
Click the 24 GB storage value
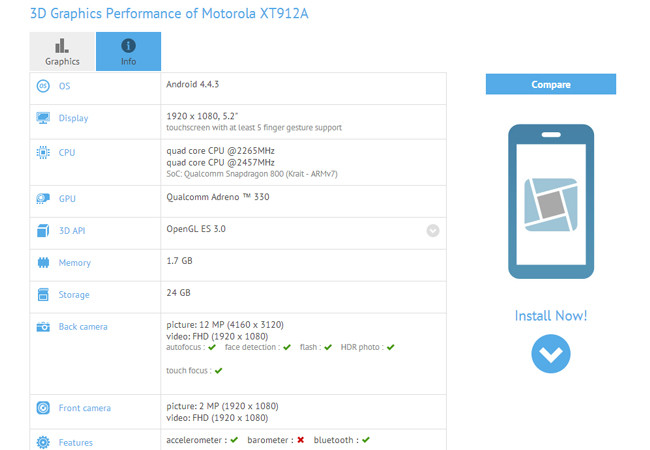[178, 293]
